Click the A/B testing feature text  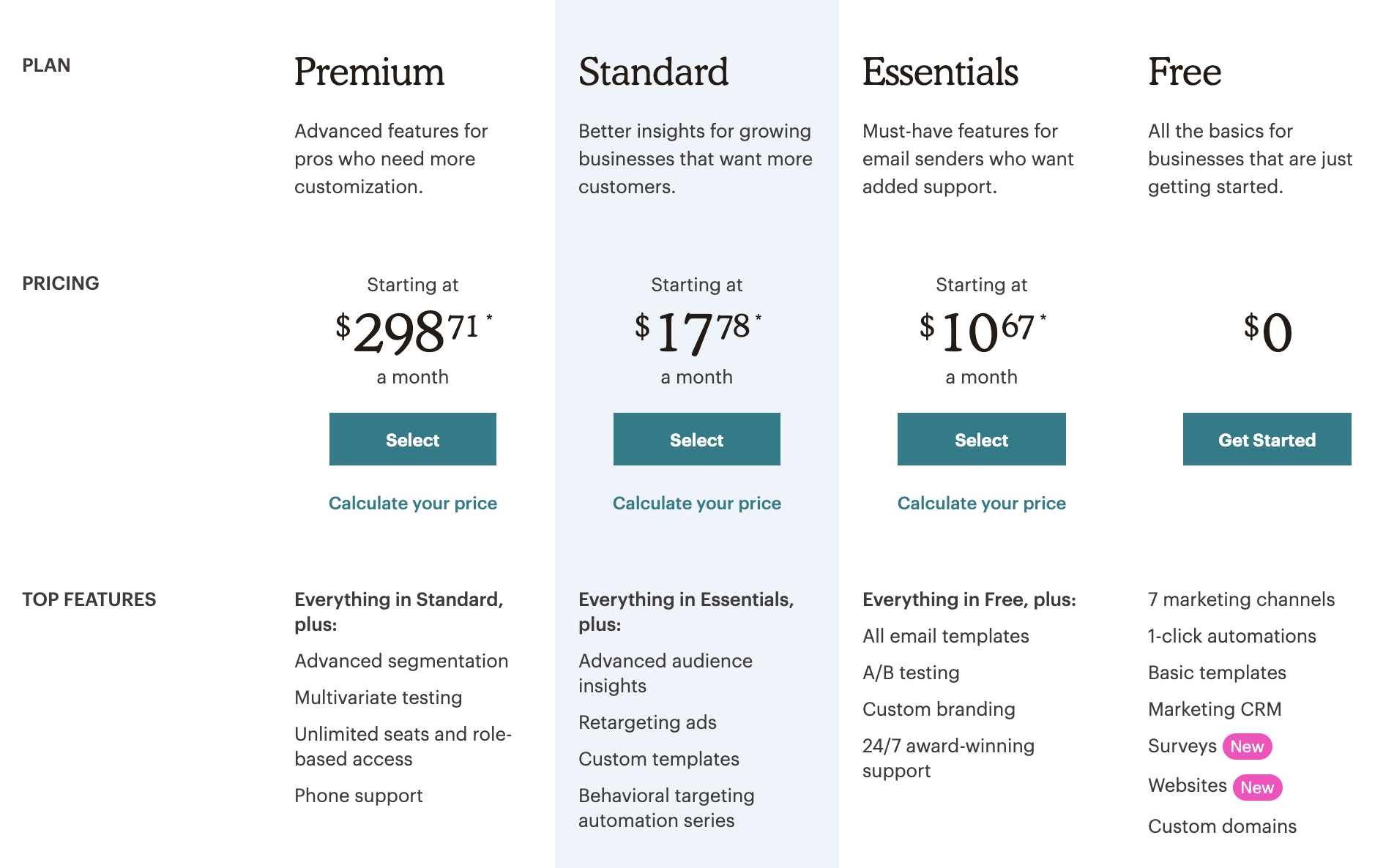coord(910,673)
